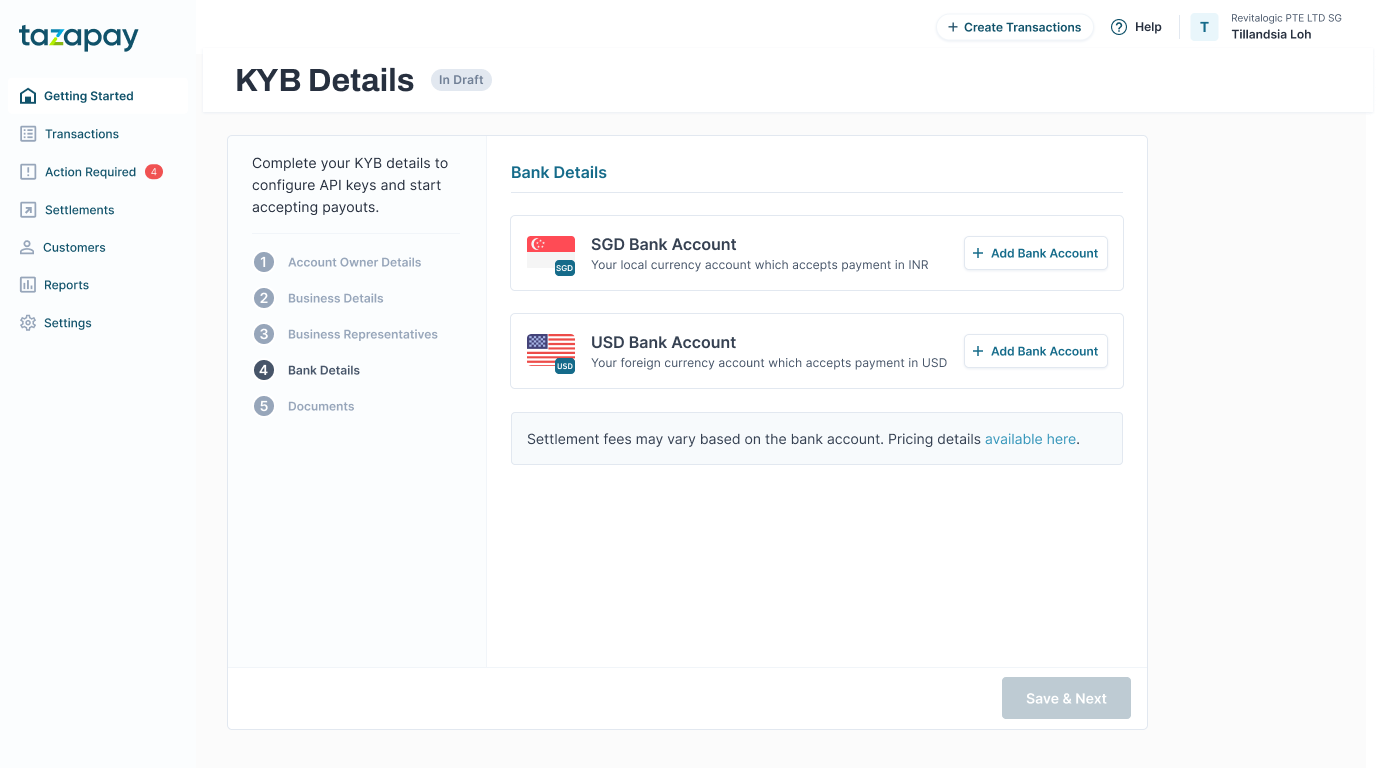Open the Tillandsia Loh account avatar
Viewport: 1376px width, 768px height.
pos(1204,27)
